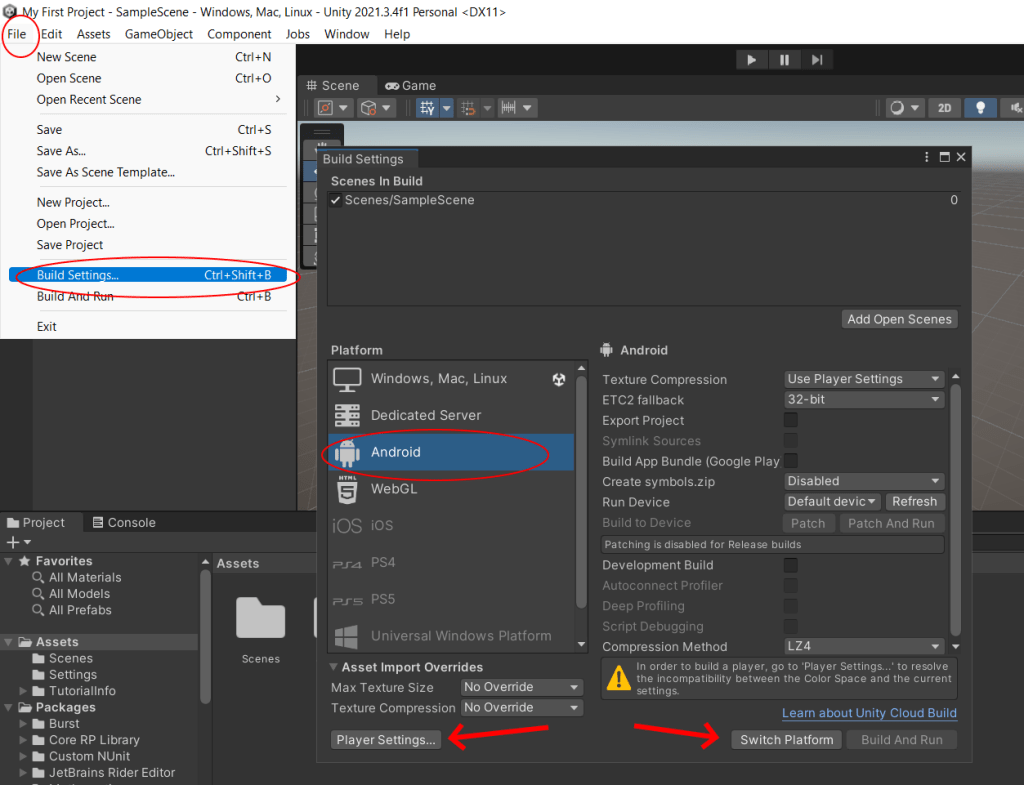This screenshot has width=1024, height=785.
Task: Uncheck Scenes/SampleScene in Scenes In Build
Action: pos(336,200)
